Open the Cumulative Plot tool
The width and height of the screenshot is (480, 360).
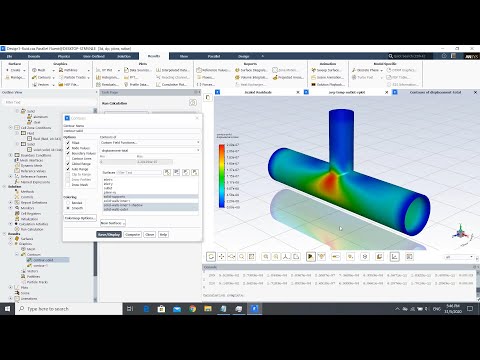tap(171, 85)
